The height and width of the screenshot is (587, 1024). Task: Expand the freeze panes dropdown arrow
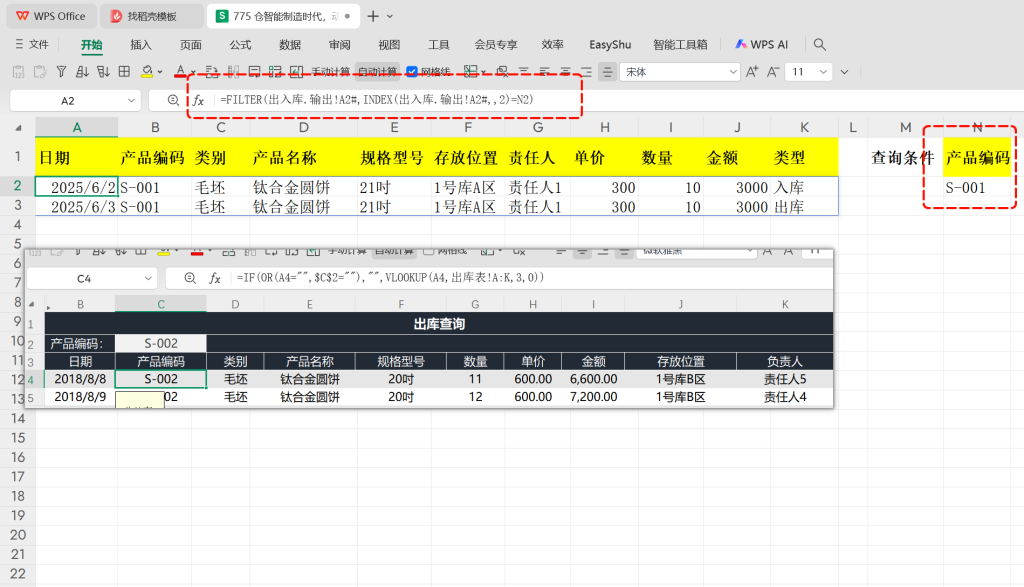tap(484, 72)
